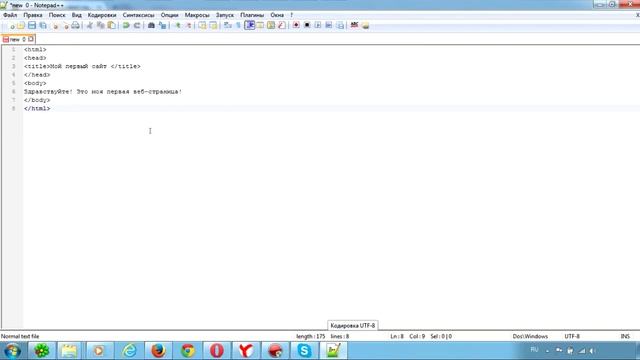This screenshot has height=360, width=640.
Task: Open the Окна menu
Action: click(277, 15)
